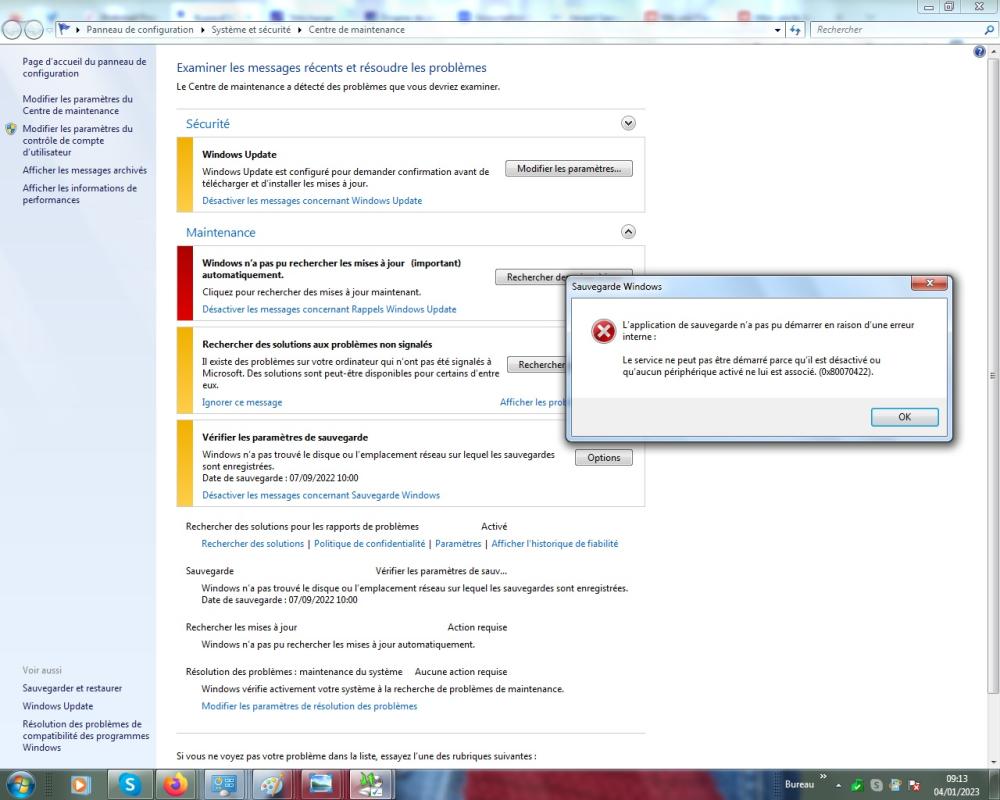The image size is (1000, 800).
Task: Open the Paint taskbar icon
Action: click(271, 784)
